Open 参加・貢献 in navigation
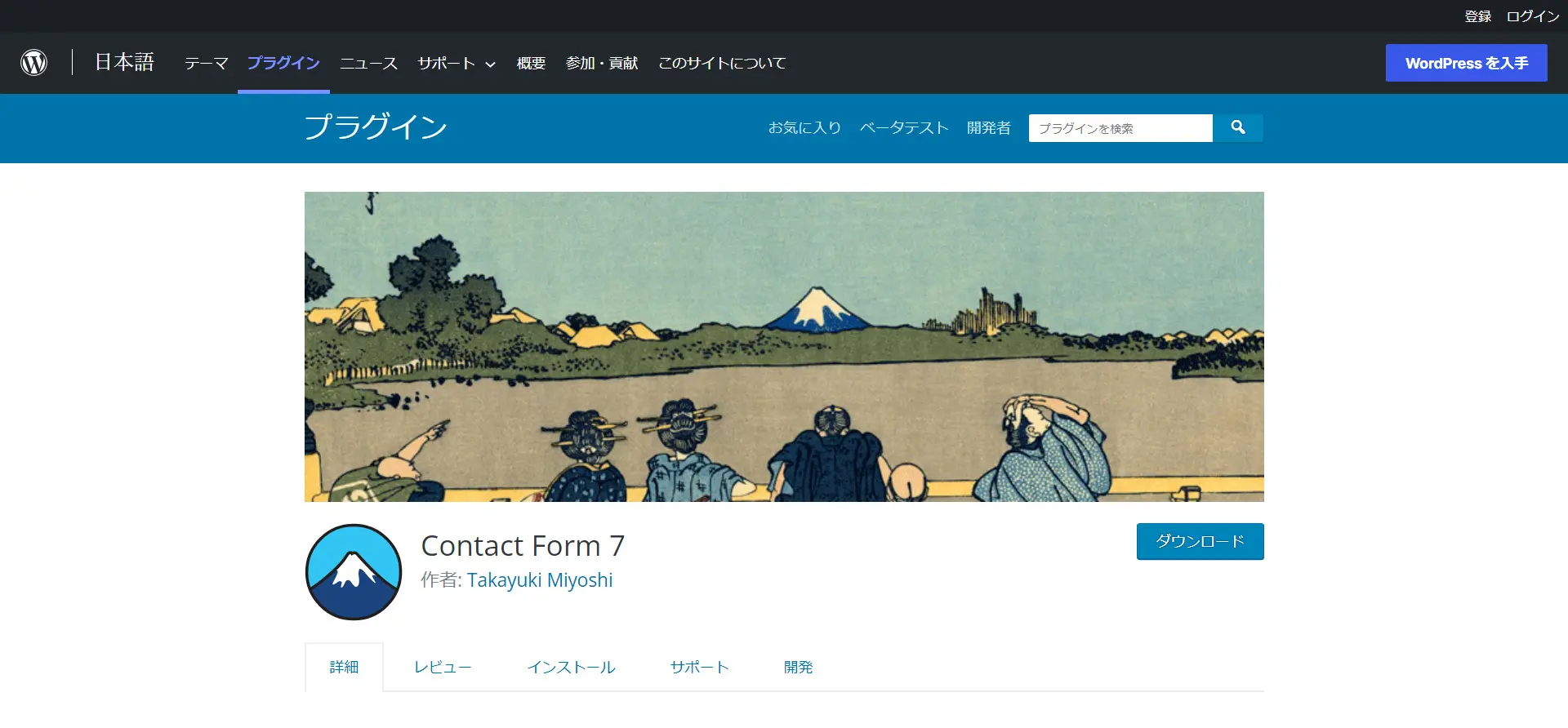1568x728 pixels. pyautogui.click(x=602, y=63)
